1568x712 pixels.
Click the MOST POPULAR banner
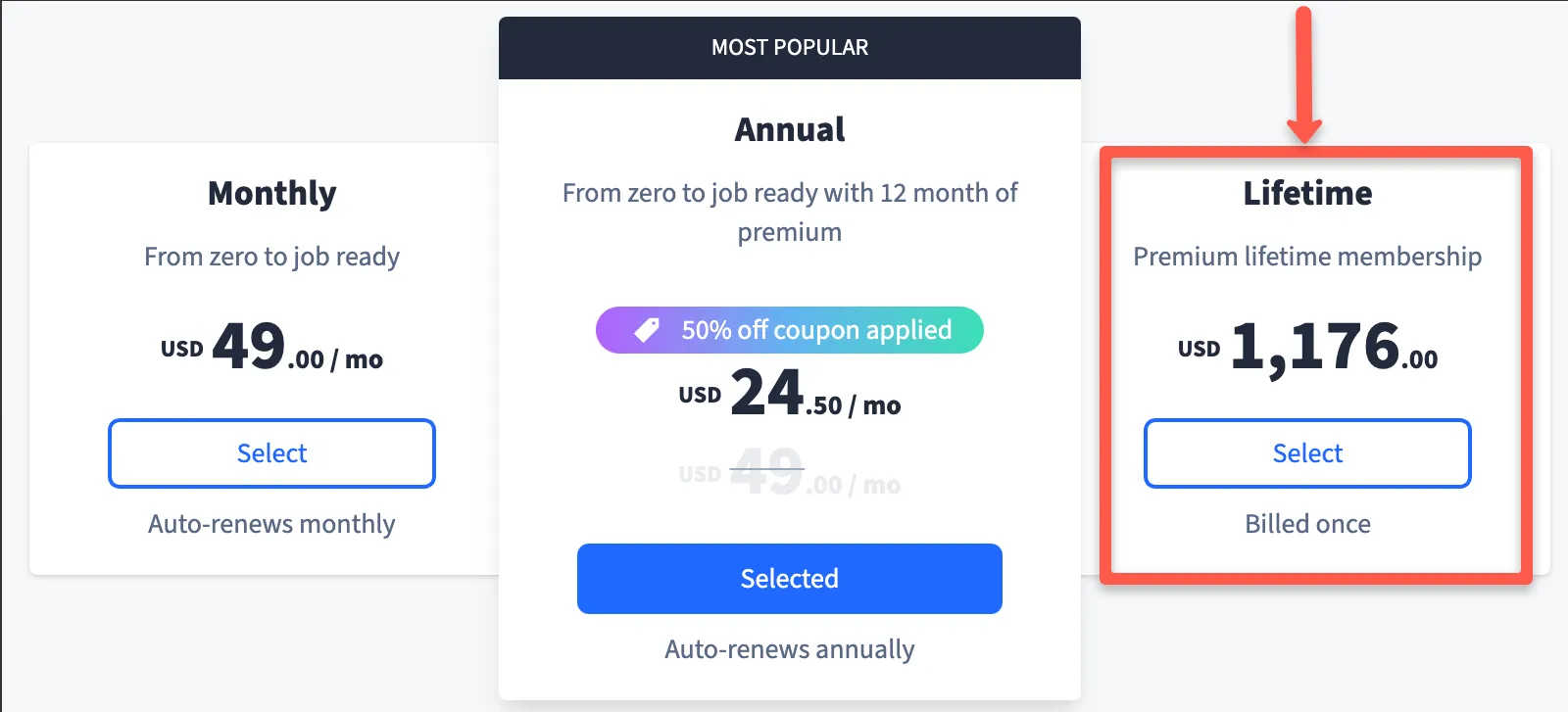[790, 47]
